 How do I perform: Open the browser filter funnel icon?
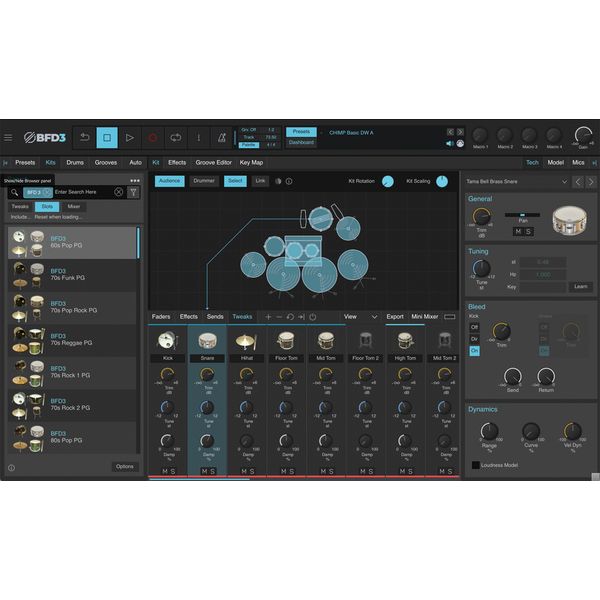tap(133, 192)
